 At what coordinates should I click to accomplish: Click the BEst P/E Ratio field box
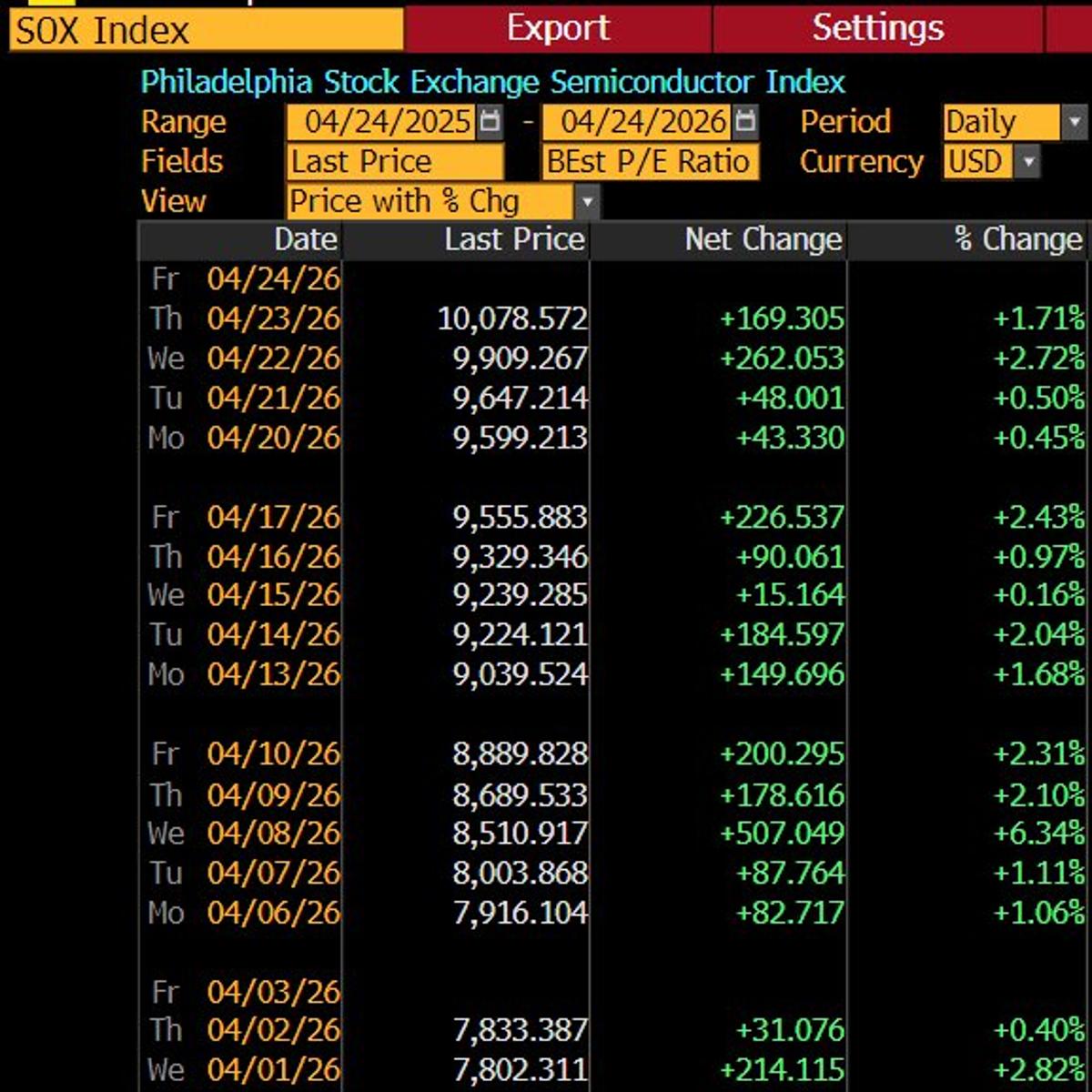click(x=650, y=161)
